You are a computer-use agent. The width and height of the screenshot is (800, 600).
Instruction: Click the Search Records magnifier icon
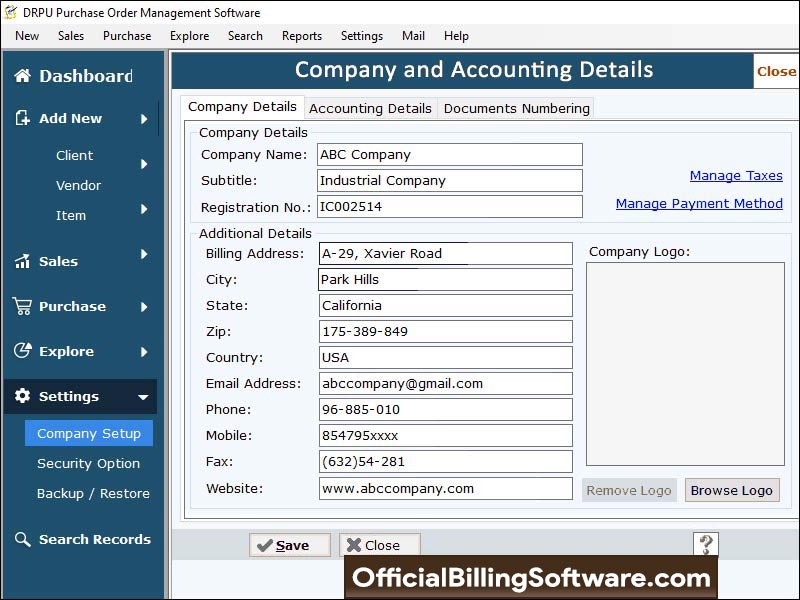tap(22, 539)
